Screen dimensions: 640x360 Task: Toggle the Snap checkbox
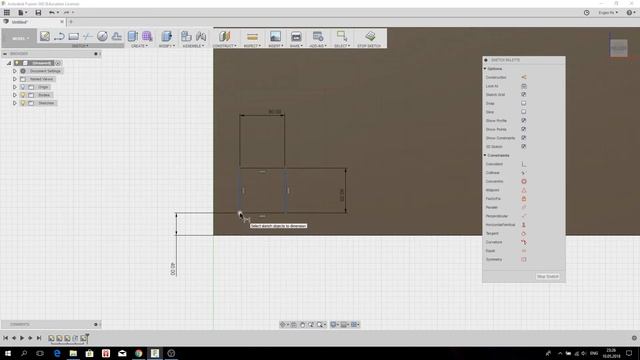pyautogui.click(x=524, y=103)
